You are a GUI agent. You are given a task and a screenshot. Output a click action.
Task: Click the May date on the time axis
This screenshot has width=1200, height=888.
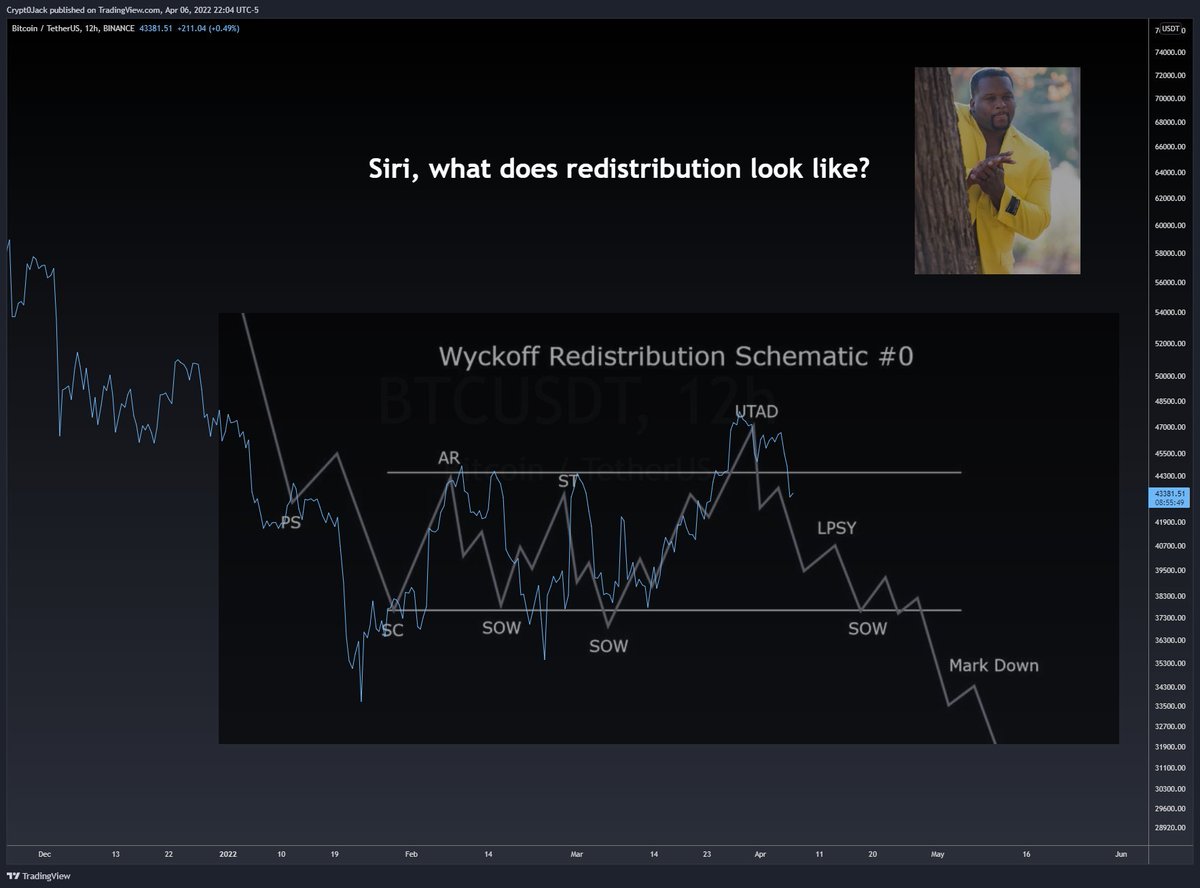[937, 854]
